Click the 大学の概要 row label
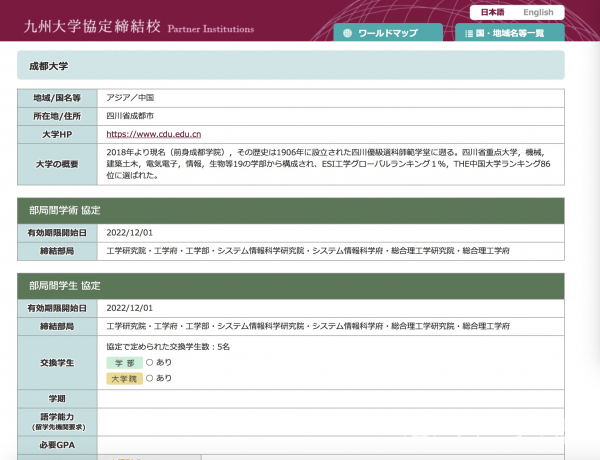Image resolution: width=600 pixels, height=460 pixels. (x=57, y=165)
